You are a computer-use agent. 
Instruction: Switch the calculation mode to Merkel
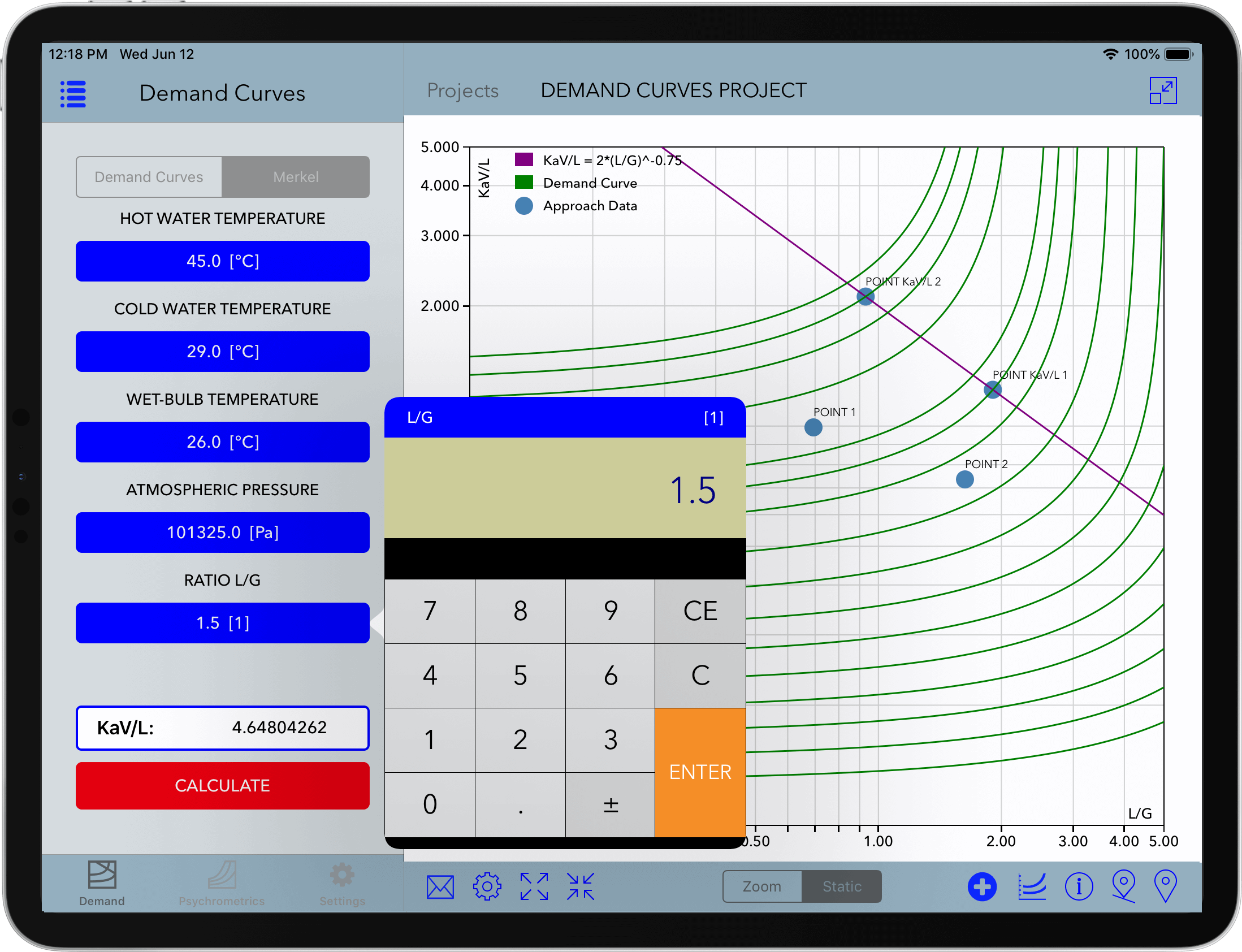click(296, 176)
